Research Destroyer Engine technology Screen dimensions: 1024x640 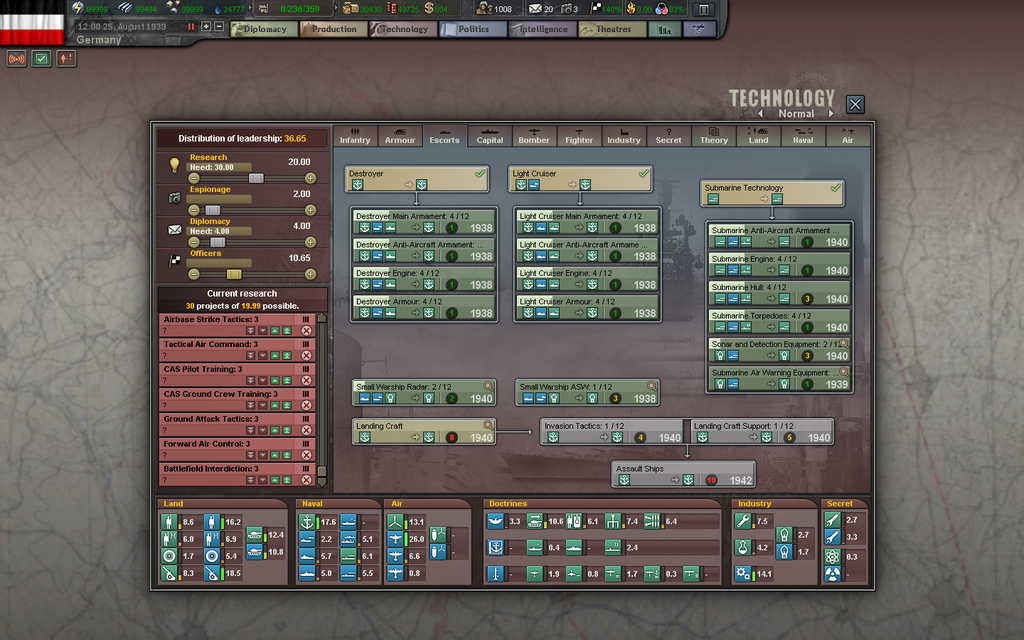tap(423, 279)
